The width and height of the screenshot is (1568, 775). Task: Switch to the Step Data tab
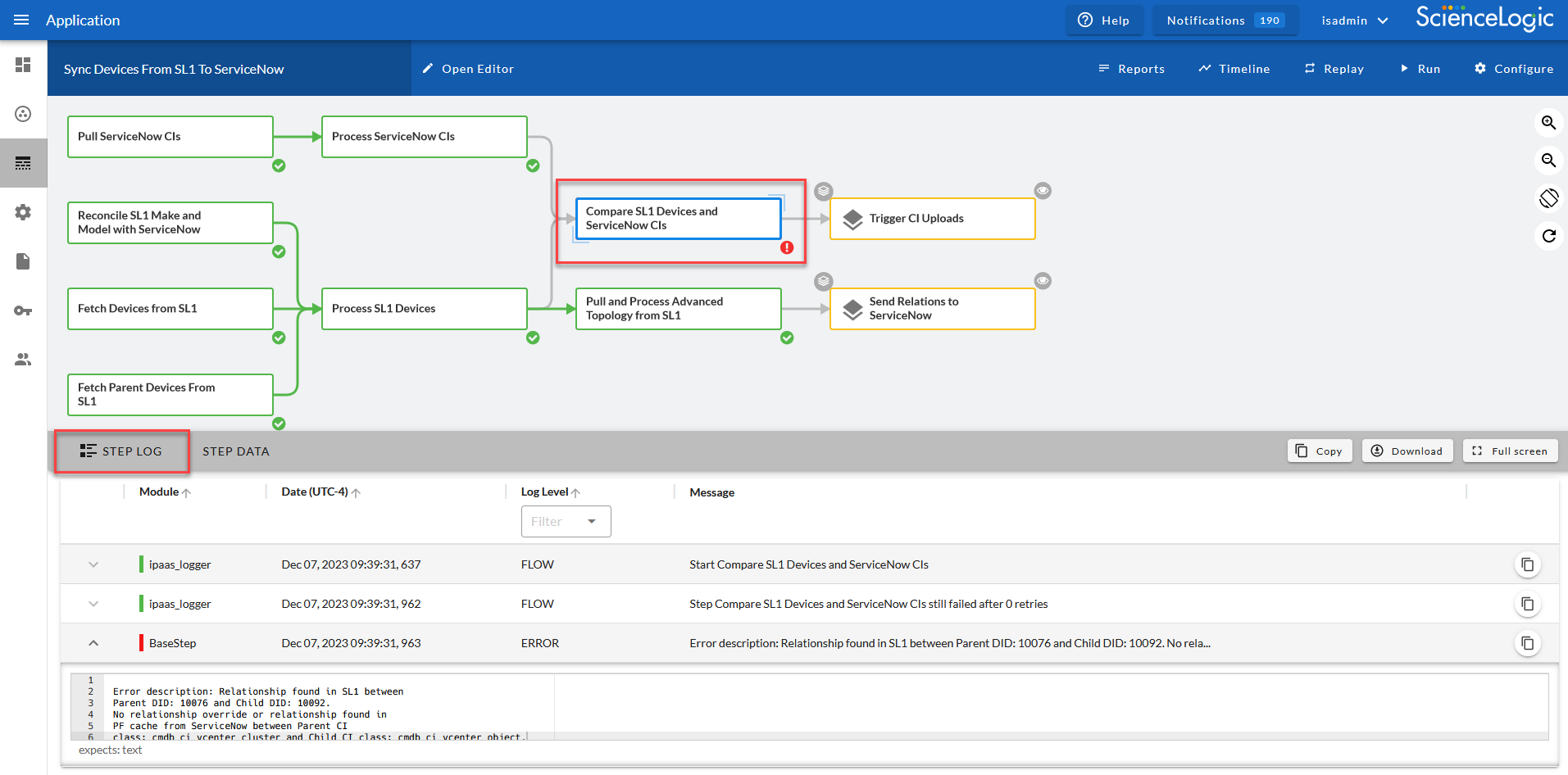[236, 451]
